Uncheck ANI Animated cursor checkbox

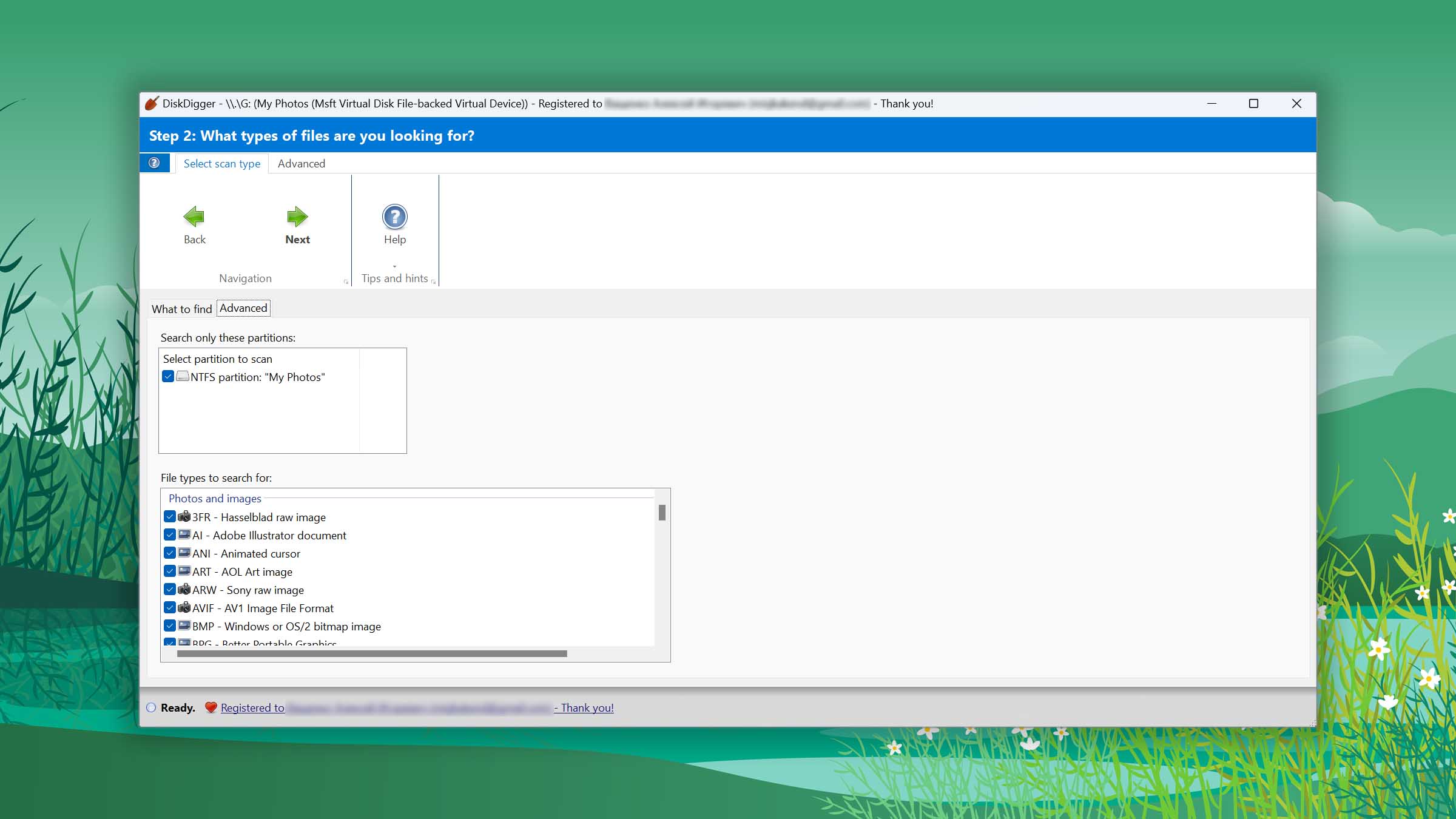(x=170, y=553)
